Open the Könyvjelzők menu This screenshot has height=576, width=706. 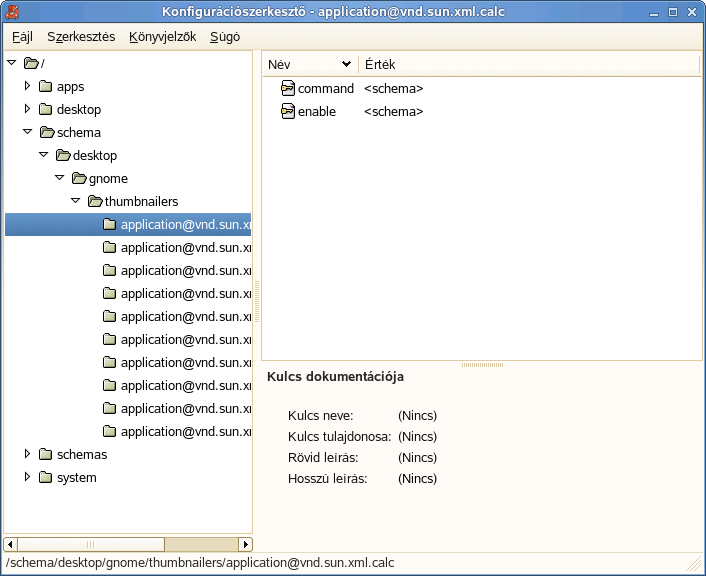tap(163, 36)
